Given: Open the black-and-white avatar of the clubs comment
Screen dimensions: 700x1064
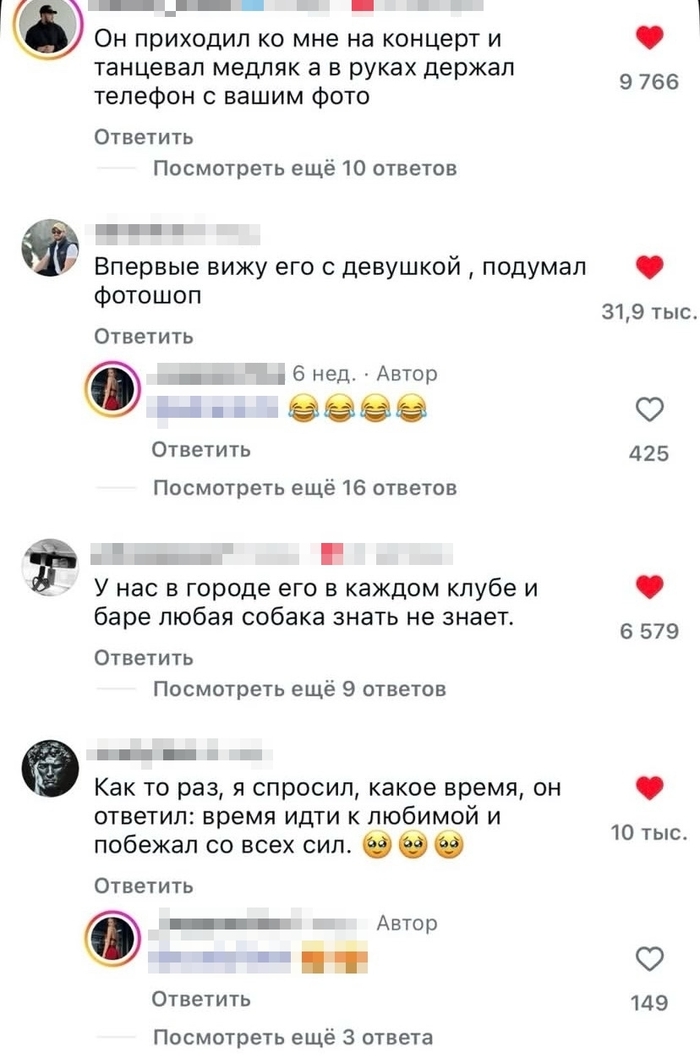Looking at the screenshot, I should tap(50, 567).
